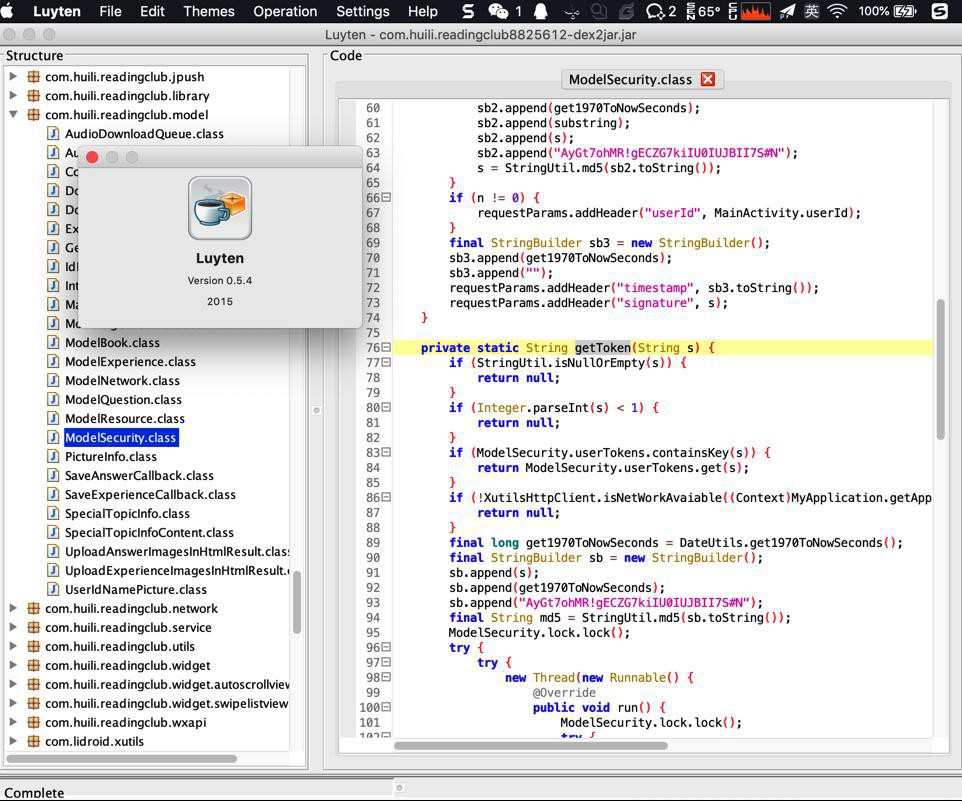Click the notification bell icon in menu bar
Viewport: 962px width, 801px height.
click(x=541, y=11)
